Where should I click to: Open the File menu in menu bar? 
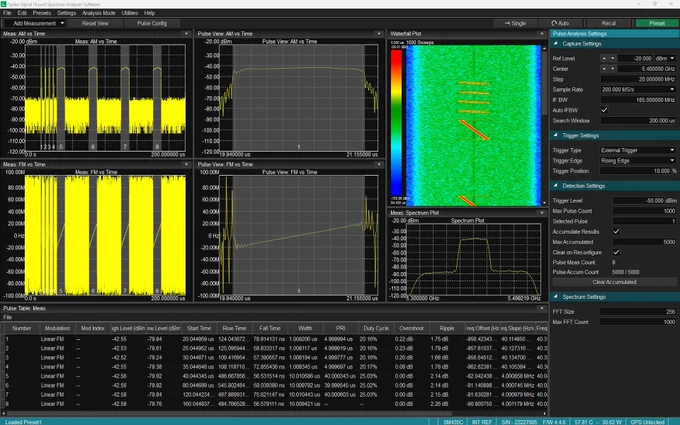7,13
